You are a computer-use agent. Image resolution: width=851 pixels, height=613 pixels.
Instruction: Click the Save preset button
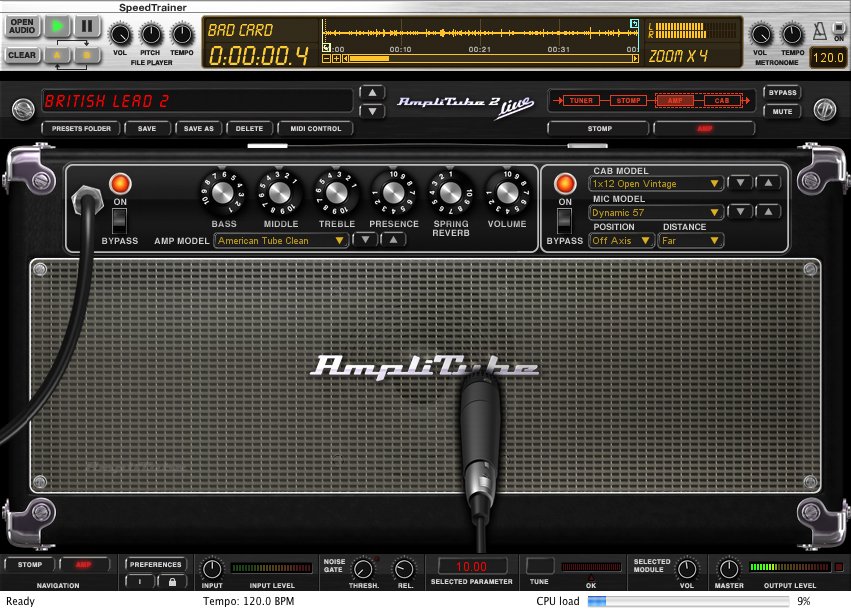pos(147,129)
